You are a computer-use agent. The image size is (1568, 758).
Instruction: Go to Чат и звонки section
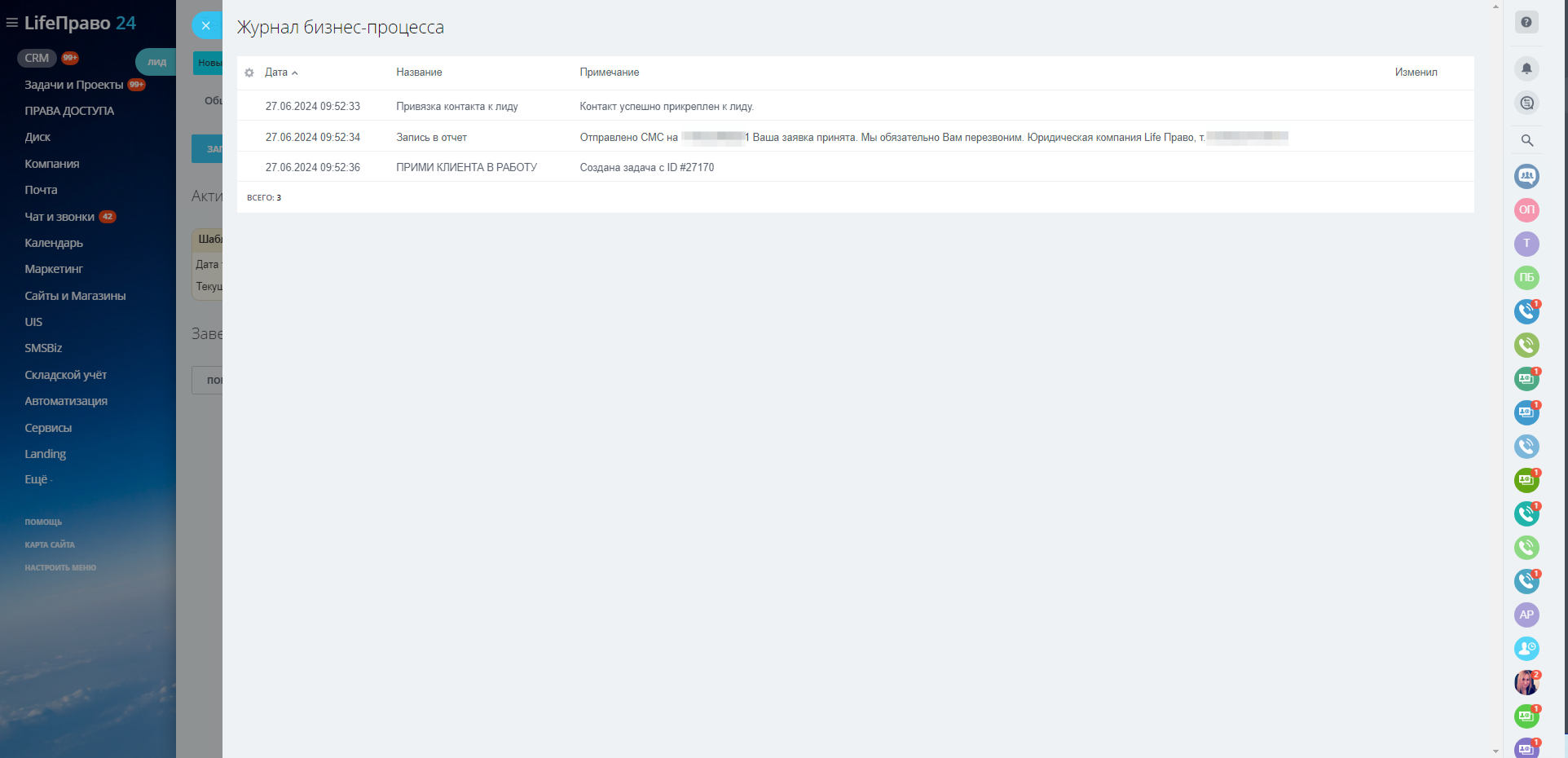tap(59, 217)
